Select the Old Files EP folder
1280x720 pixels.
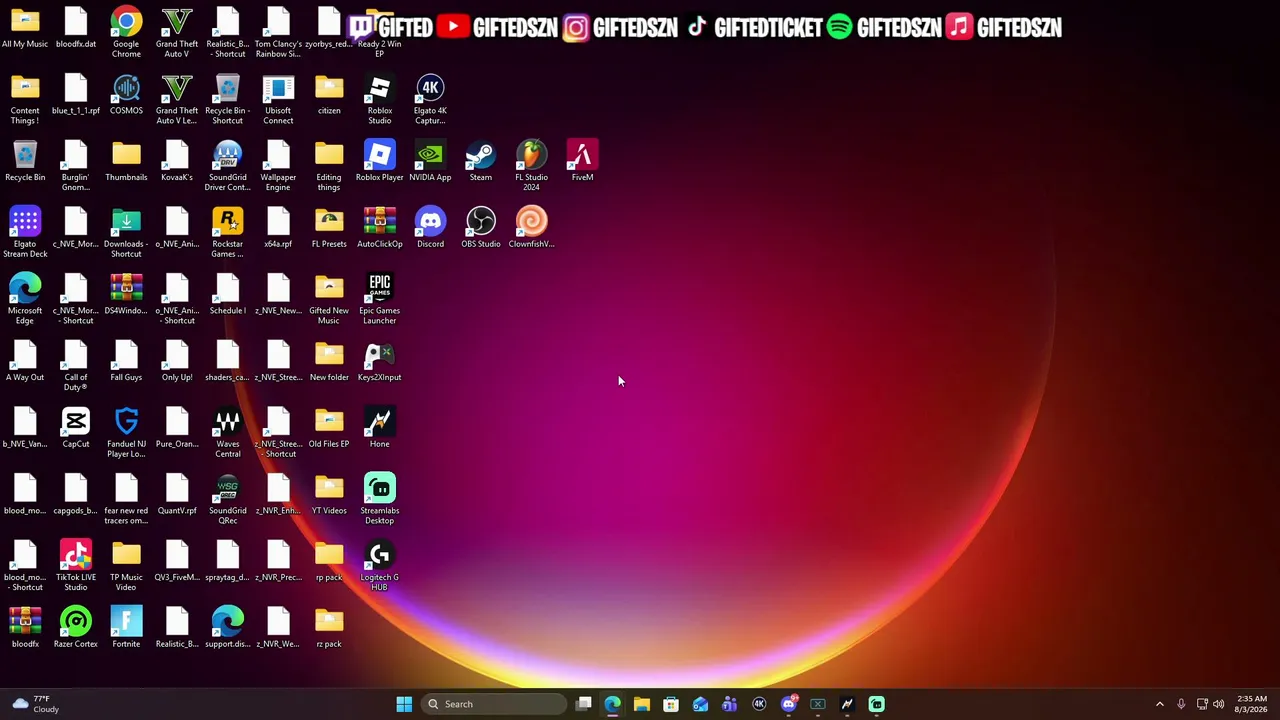(329, 428)
